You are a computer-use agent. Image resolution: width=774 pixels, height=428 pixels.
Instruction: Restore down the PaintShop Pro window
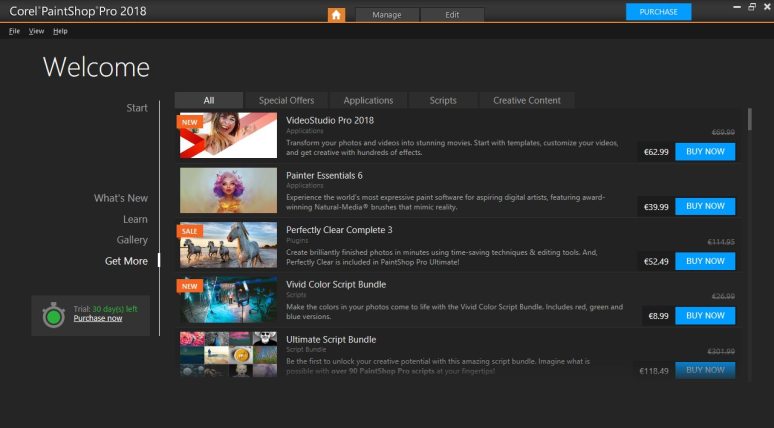tap(752, 7)
